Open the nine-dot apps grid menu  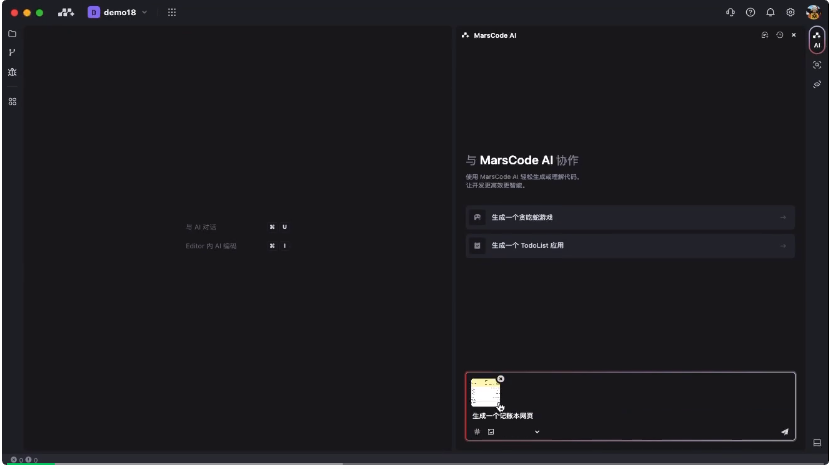172,12
